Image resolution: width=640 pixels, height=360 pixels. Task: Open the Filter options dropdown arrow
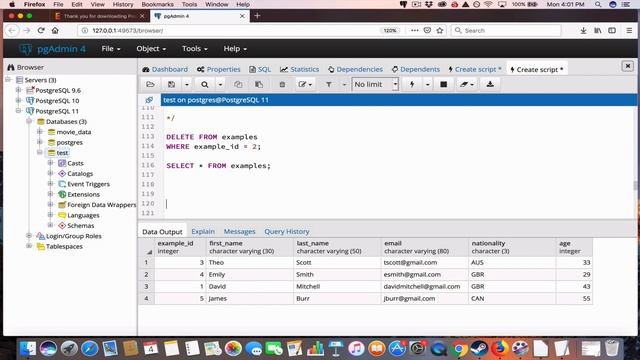coord(344,84)
